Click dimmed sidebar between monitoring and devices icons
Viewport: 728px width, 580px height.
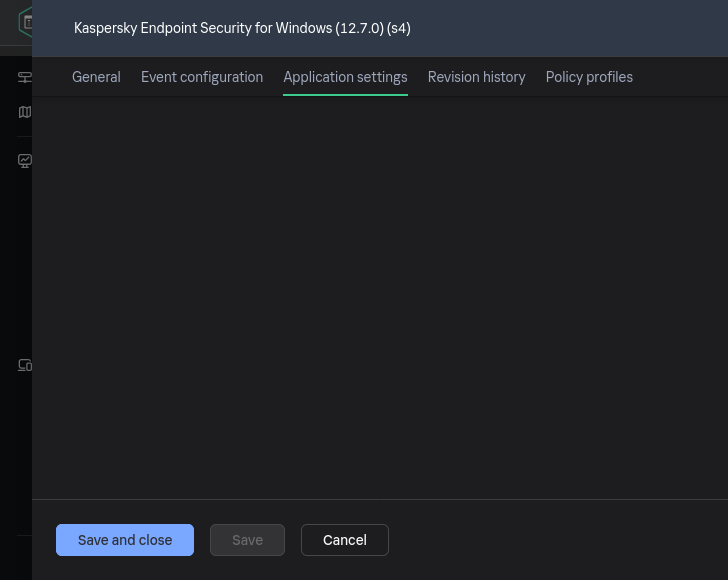coord(15,262)
